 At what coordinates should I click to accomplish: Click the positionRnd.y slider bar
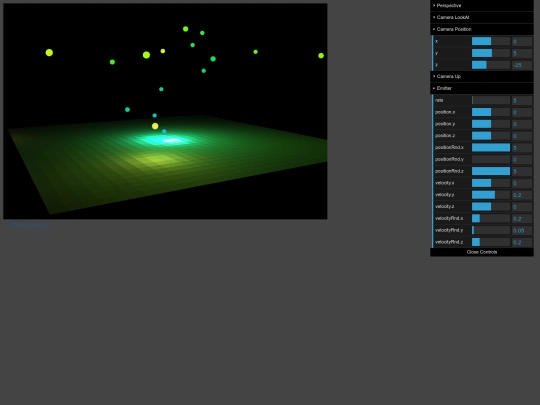click(x=491, y=159)
